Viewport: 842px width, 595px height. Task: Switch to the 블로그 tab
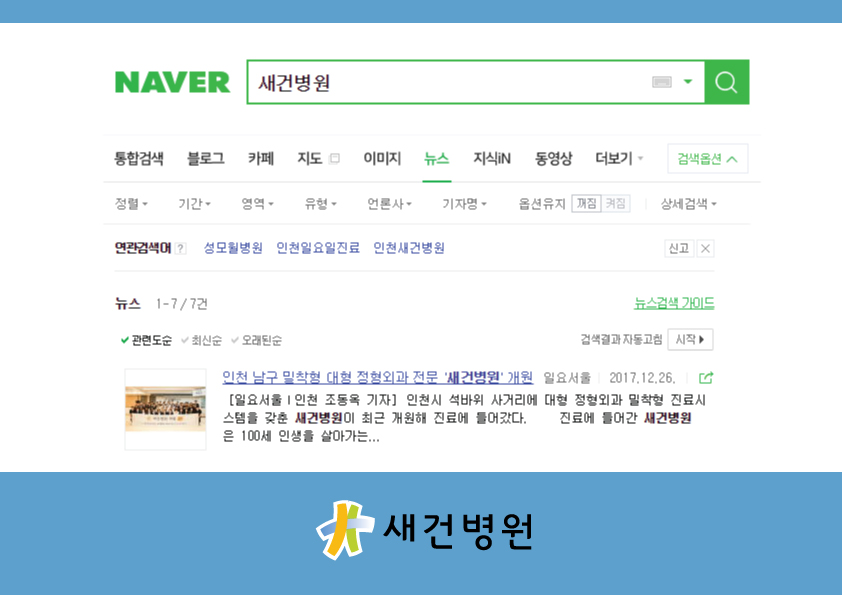205,158
